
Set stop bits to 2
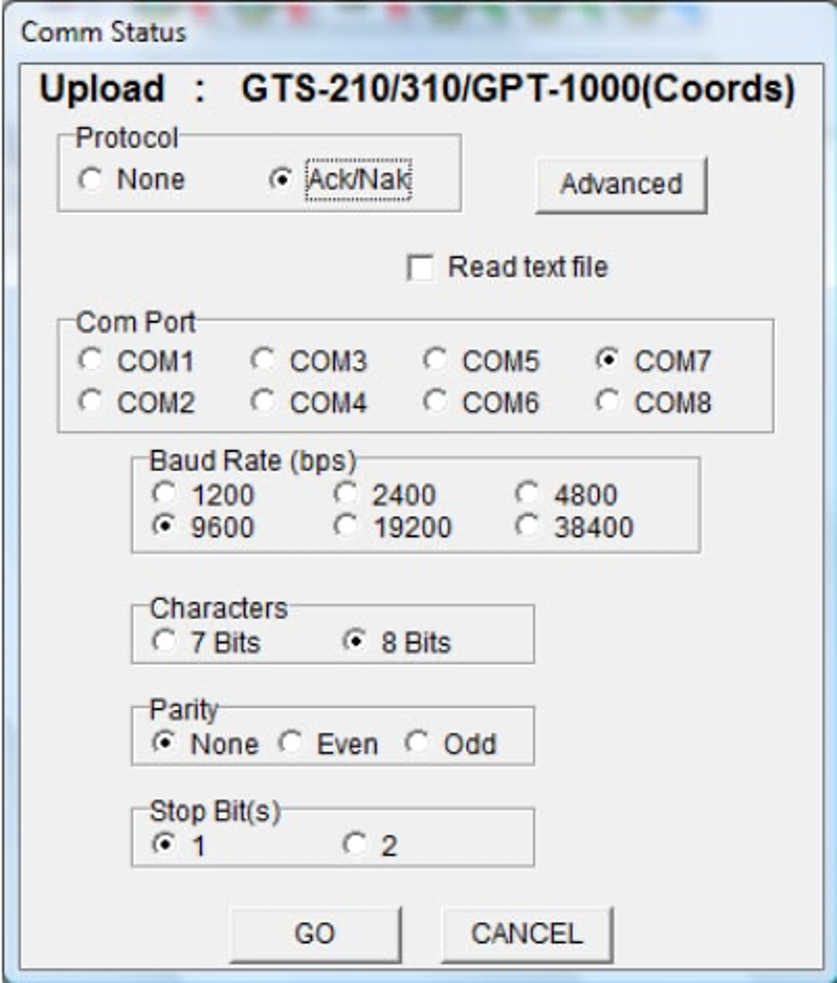point(355,846)
